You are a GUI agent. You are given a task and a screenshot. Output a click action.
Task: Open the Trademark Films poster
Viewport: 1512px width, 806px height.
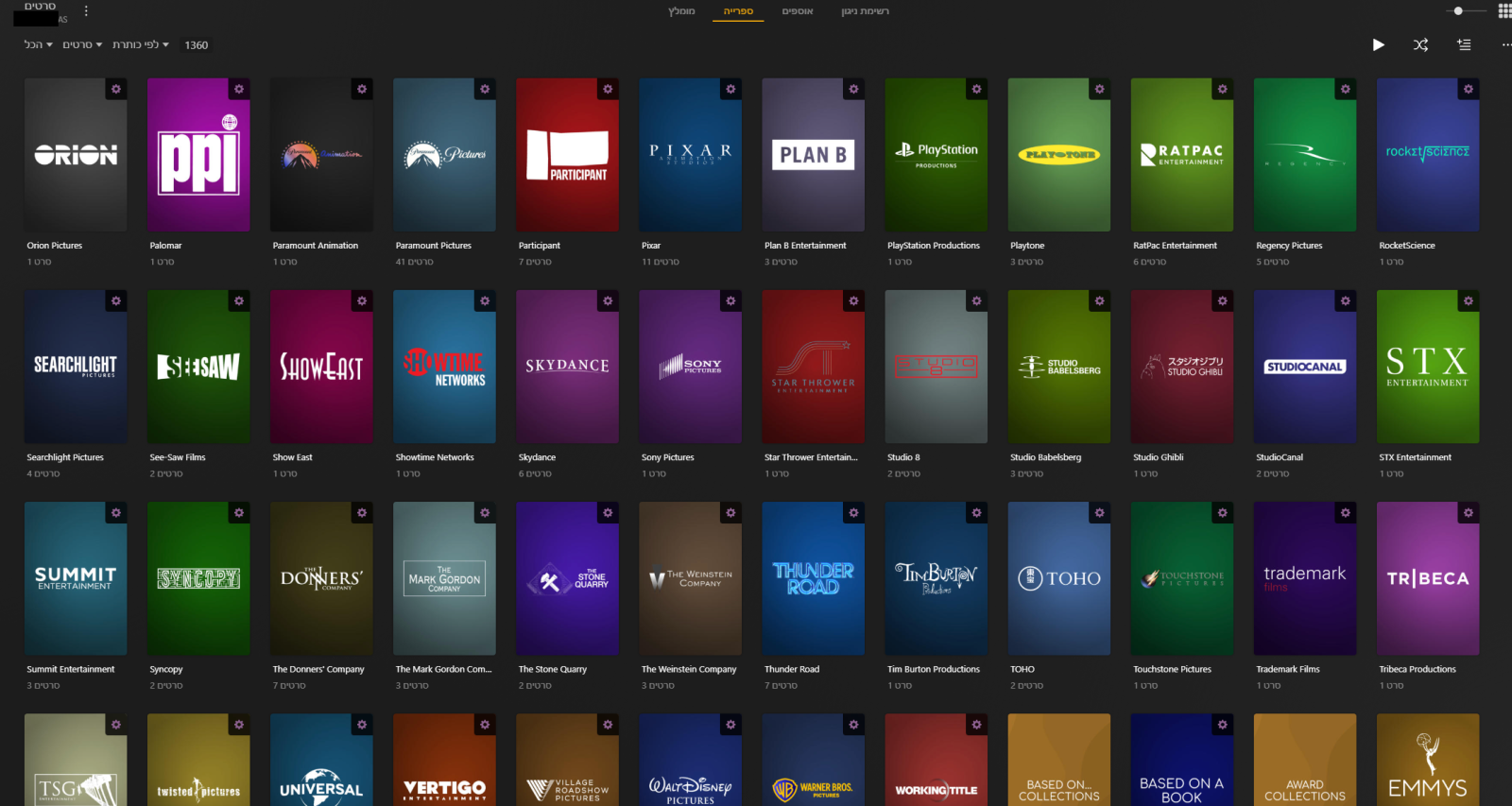[1304, 578]
